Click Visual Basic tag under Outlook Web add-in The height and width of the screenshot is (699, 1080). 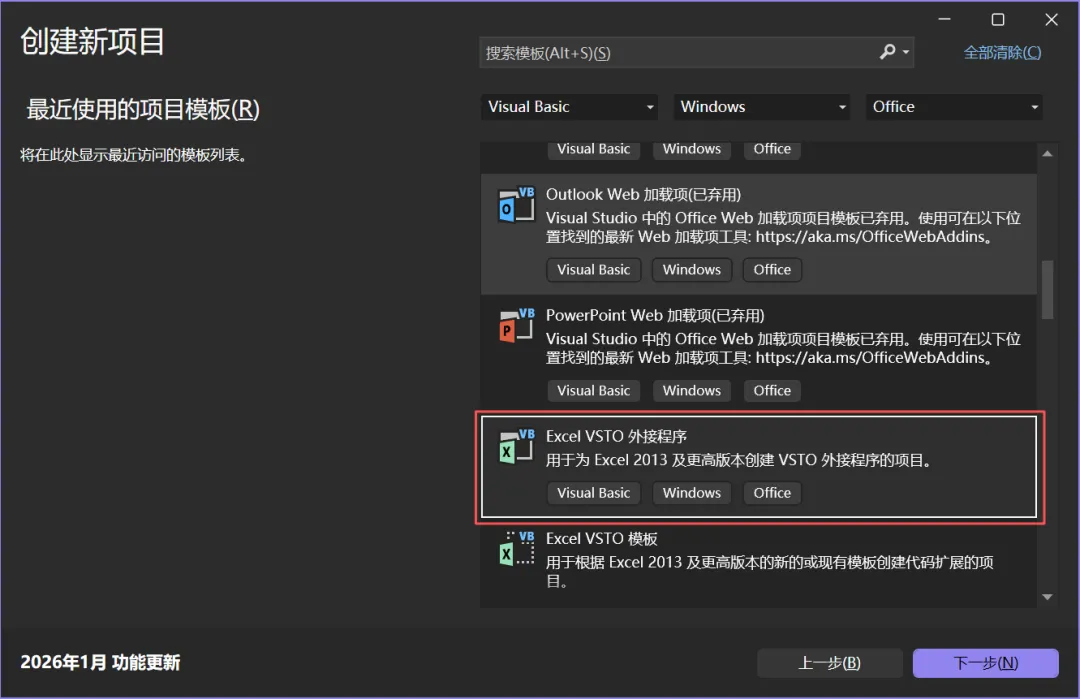click(594, 270)
